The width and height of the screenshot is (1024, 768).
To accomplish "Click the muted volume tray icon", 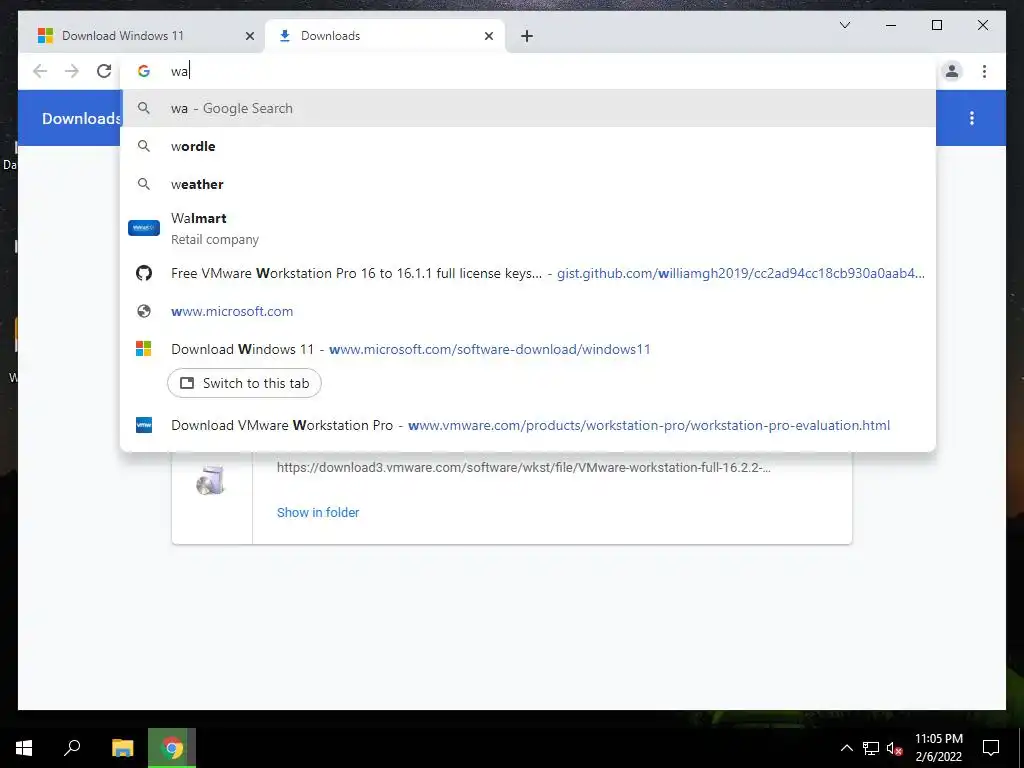I will 895,748.
